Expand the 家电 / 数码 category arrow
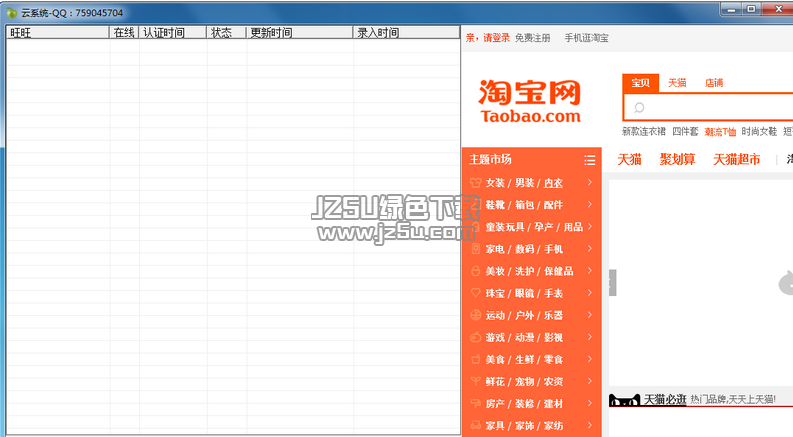 (x=590, y=248)
